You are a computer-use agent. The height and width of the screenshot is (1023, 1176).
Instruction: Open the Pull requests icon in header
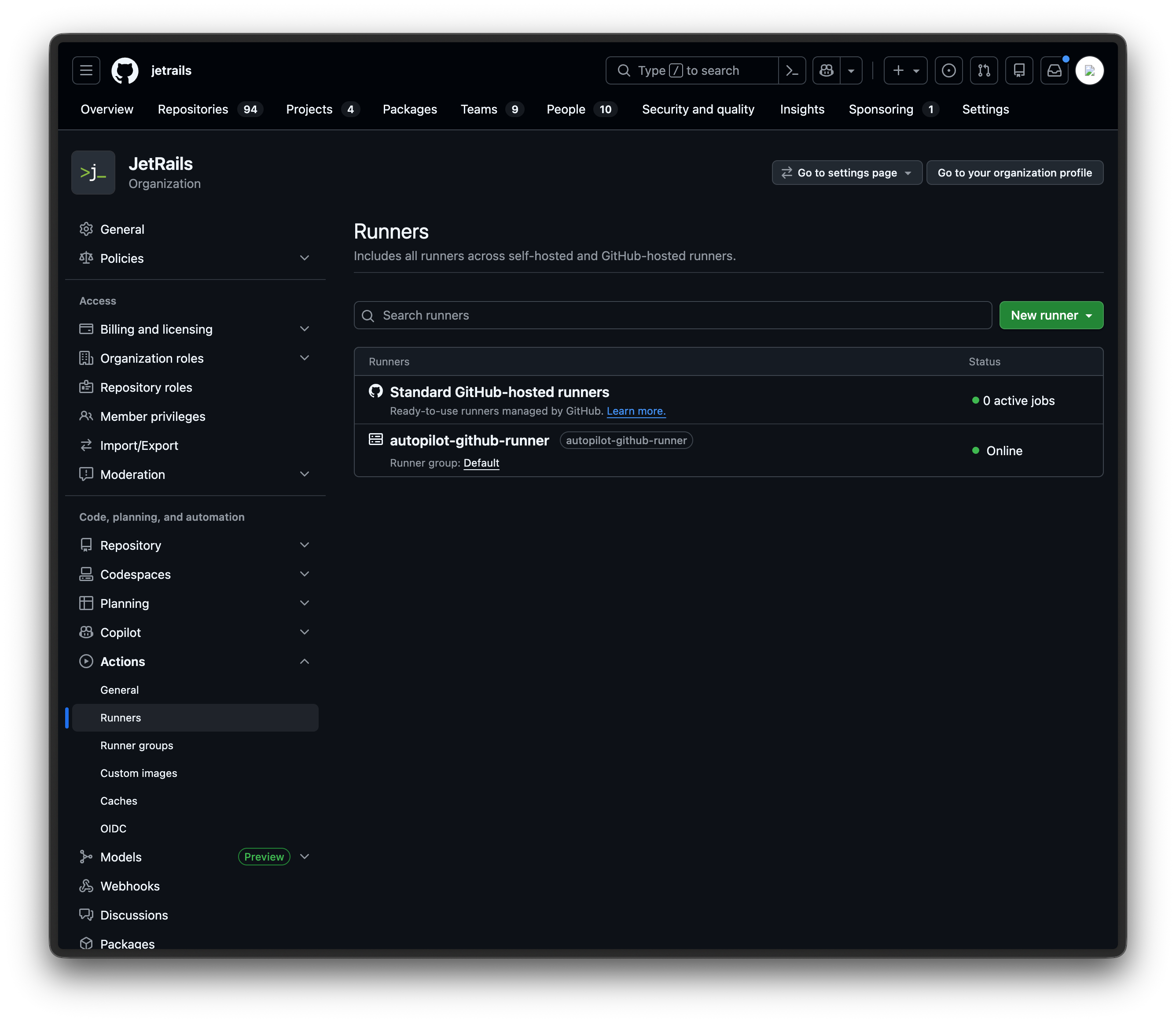tap(984, 70)
